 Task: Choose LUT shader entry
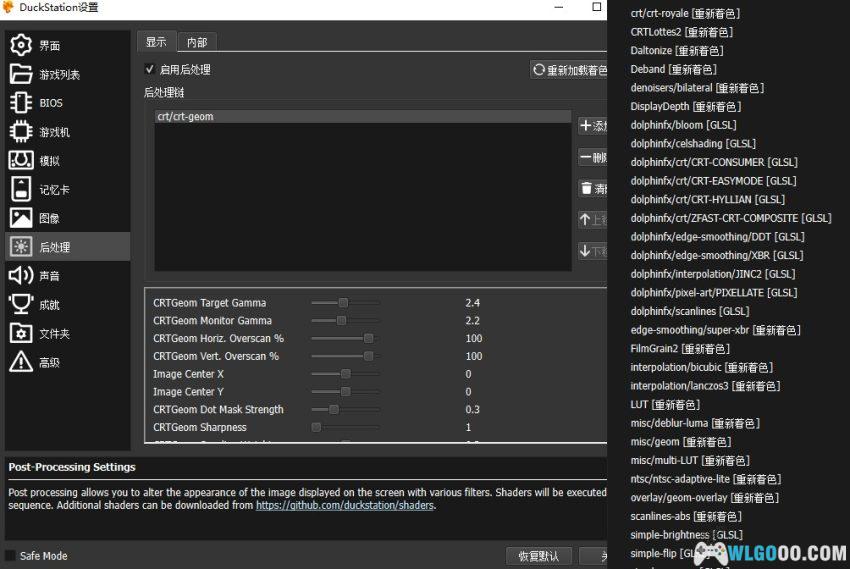tap(665, 405)
